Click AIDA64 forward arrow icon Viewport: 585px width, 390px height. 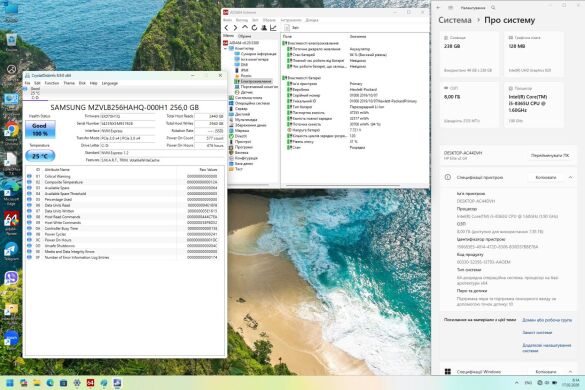[x=235, y=28]
